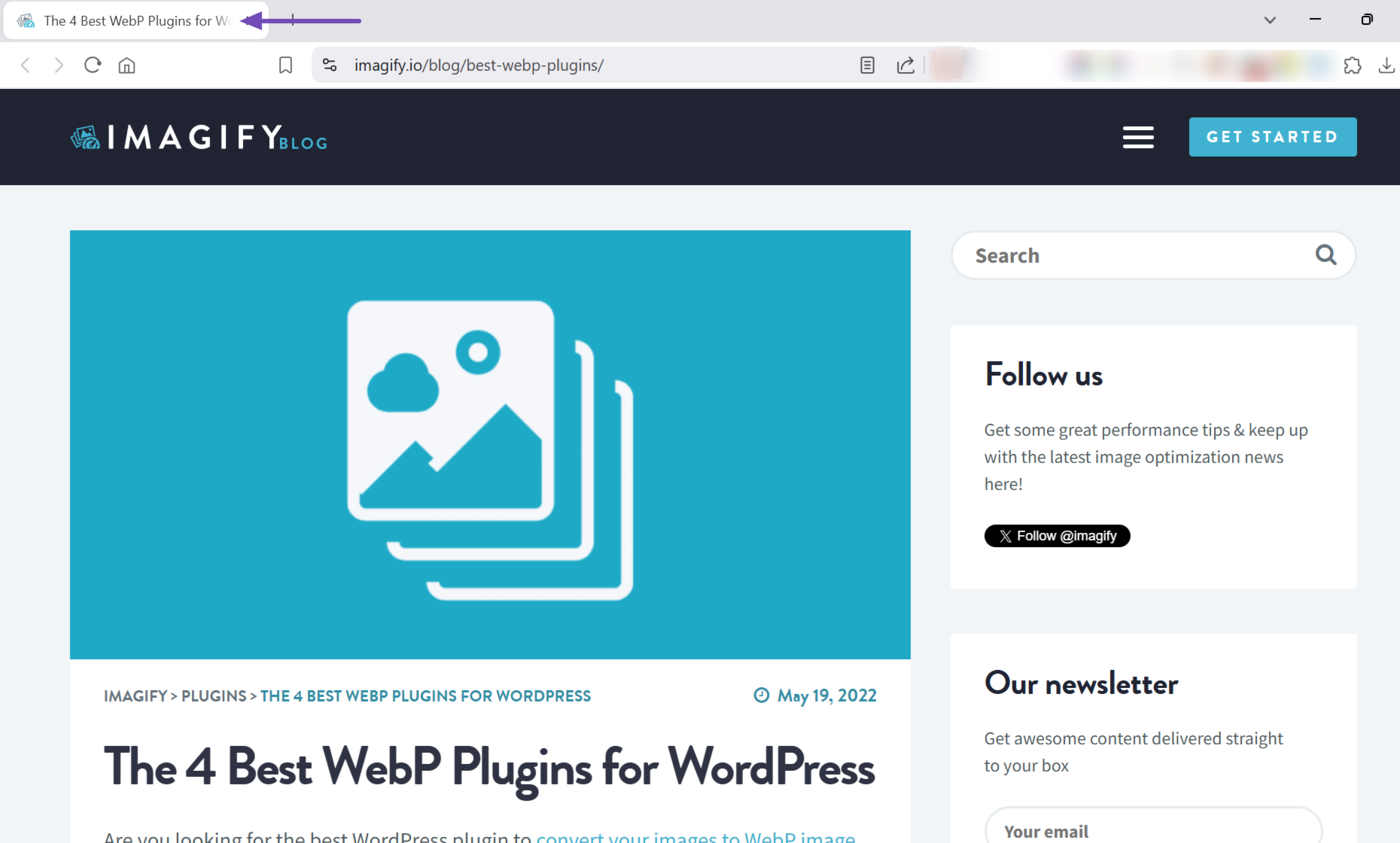Screen dimensions: 1400x843
Task: Click the GET STARTED button
Action: click(x=1272, y=137)
